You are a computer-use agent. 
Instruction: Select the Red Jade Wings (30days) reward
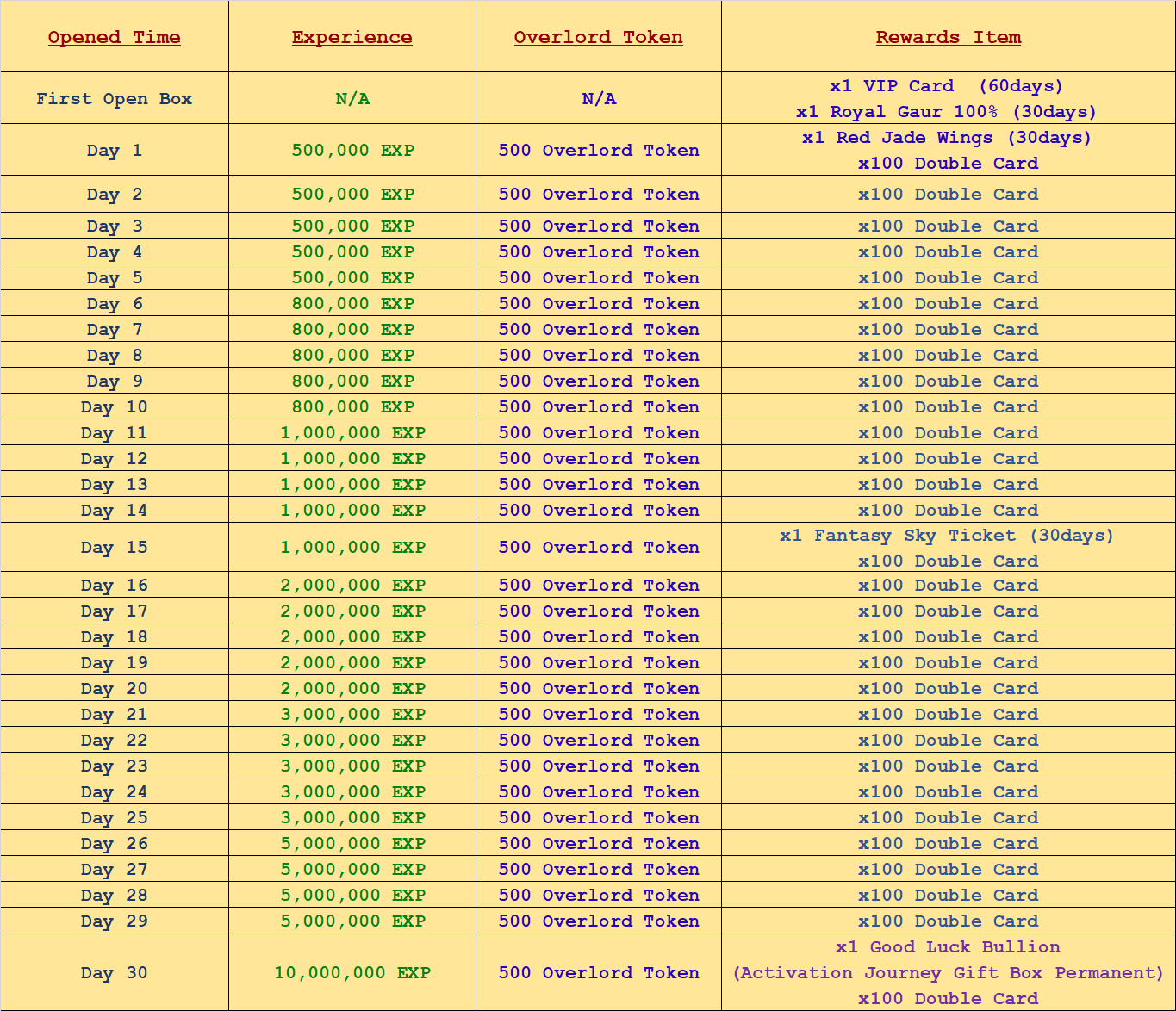click(x=946, y=138)
